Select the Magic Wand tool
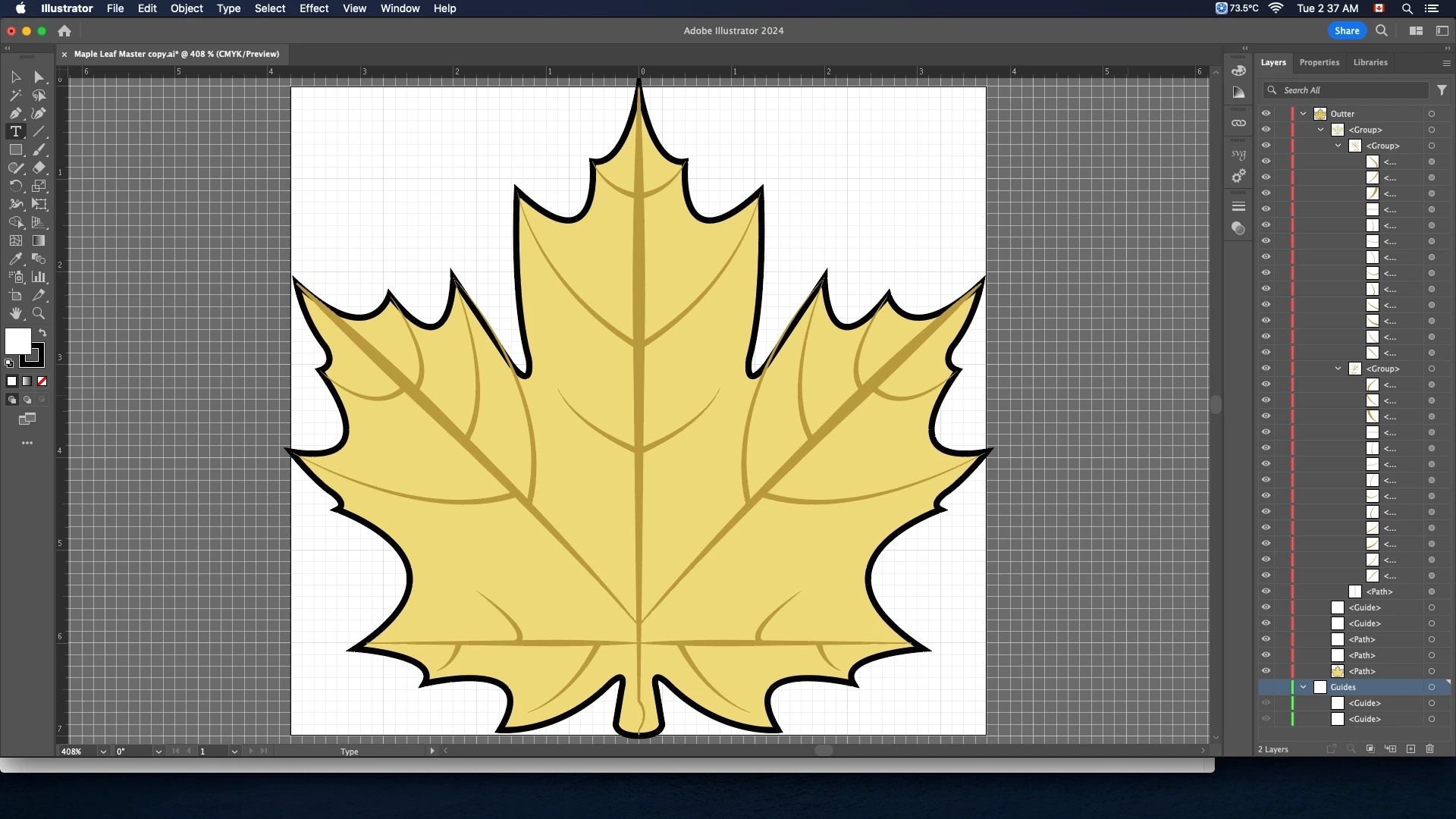The width and height of the screenshot is (1456, 819). tap(15, 96)
